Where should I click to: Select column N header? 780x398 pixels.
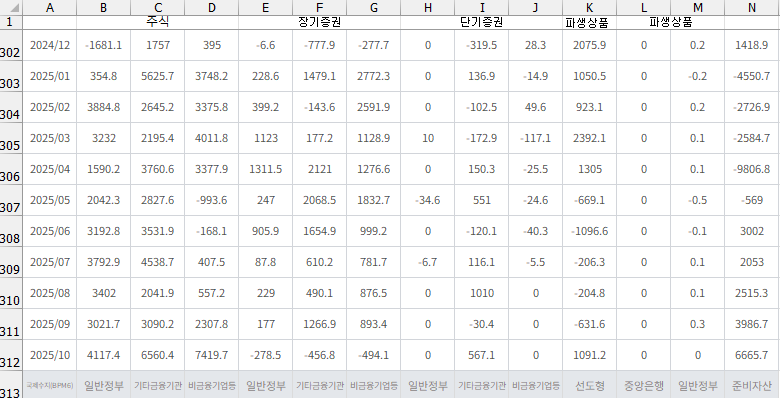(x=752, y=7)
